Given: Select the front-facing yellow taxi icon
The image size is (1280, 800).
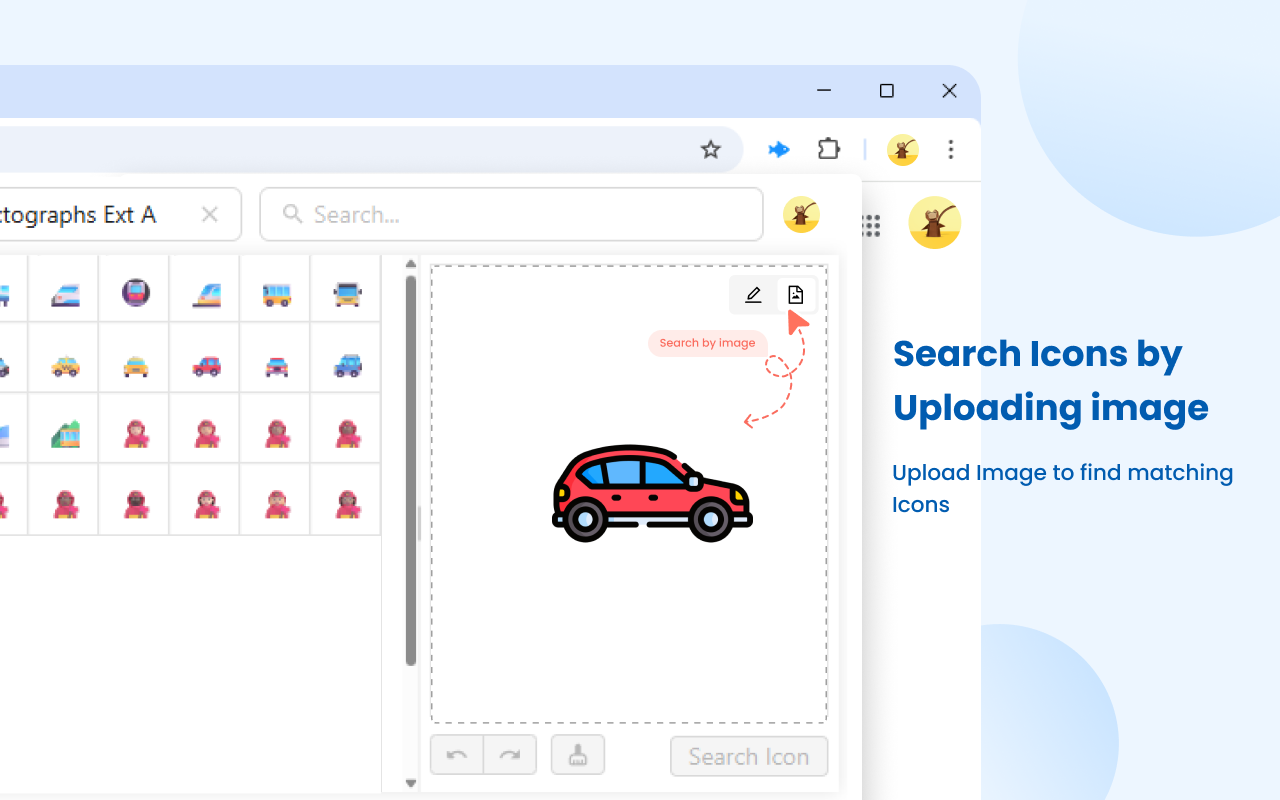Looking at the screenshot, I should pyautogui.click(x=136, y=366).
